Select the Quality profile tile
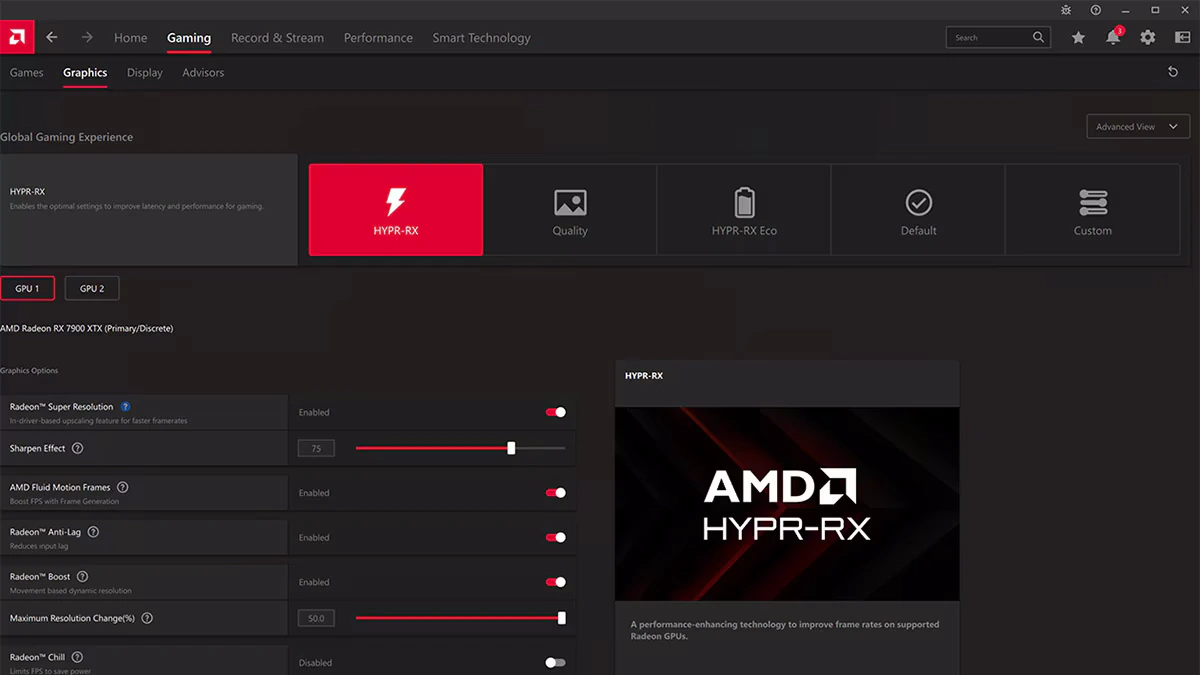Viewport: 1200px width, 675px height. click(570, 210)
